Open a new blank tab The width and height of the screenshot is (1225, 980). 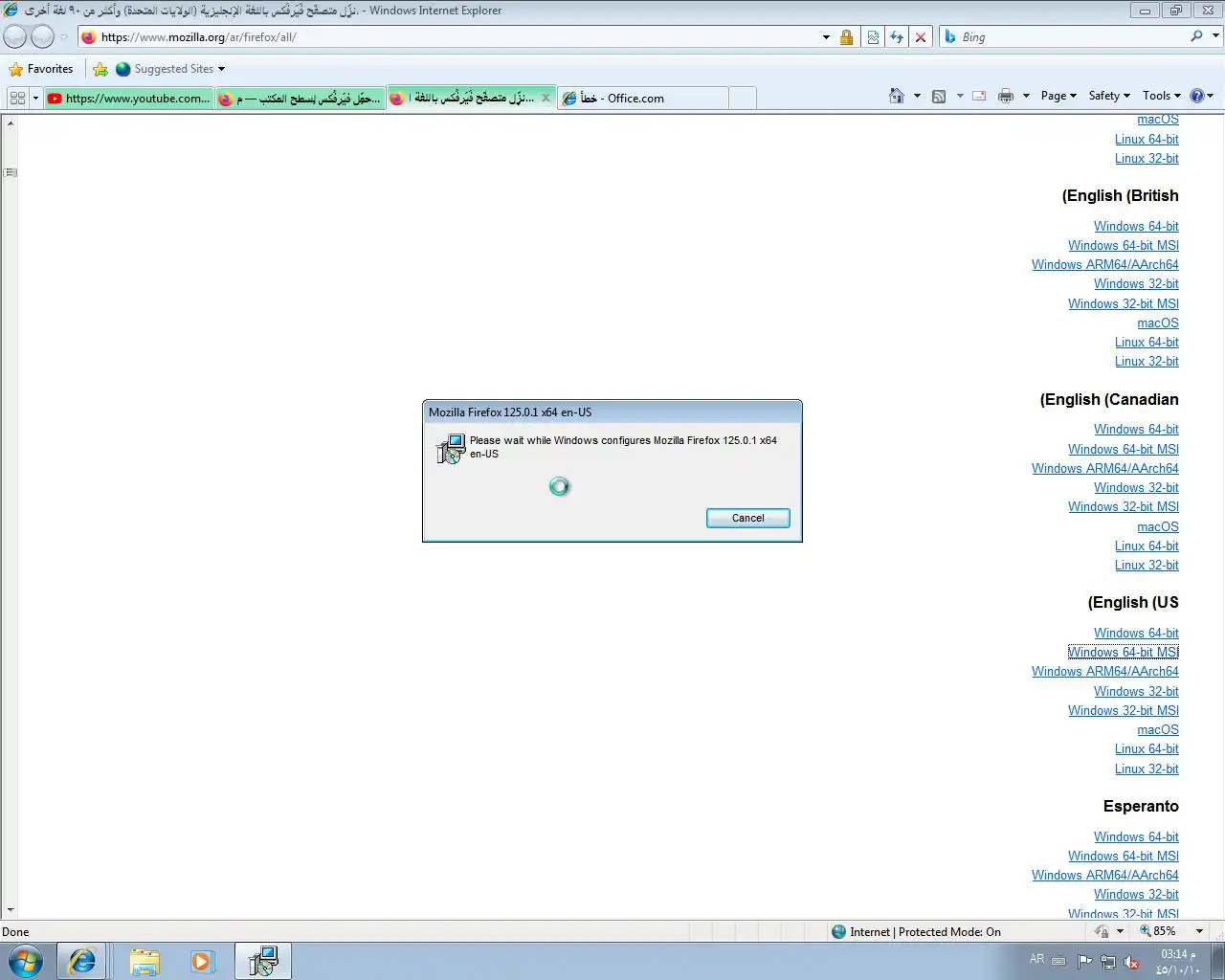(743, 98)
